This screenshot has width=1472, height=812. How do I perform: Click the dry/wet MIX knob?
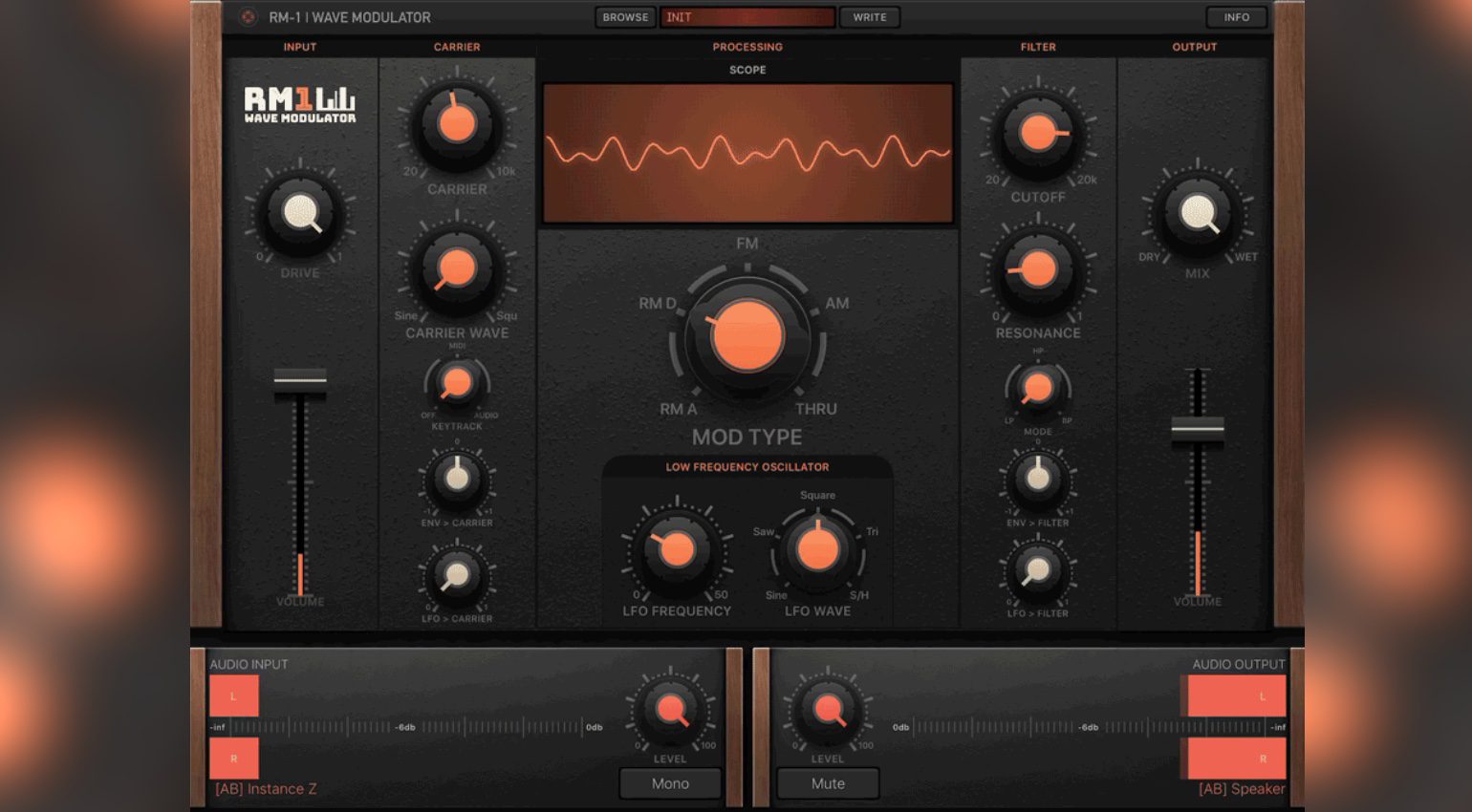(x=1198, y=213)
